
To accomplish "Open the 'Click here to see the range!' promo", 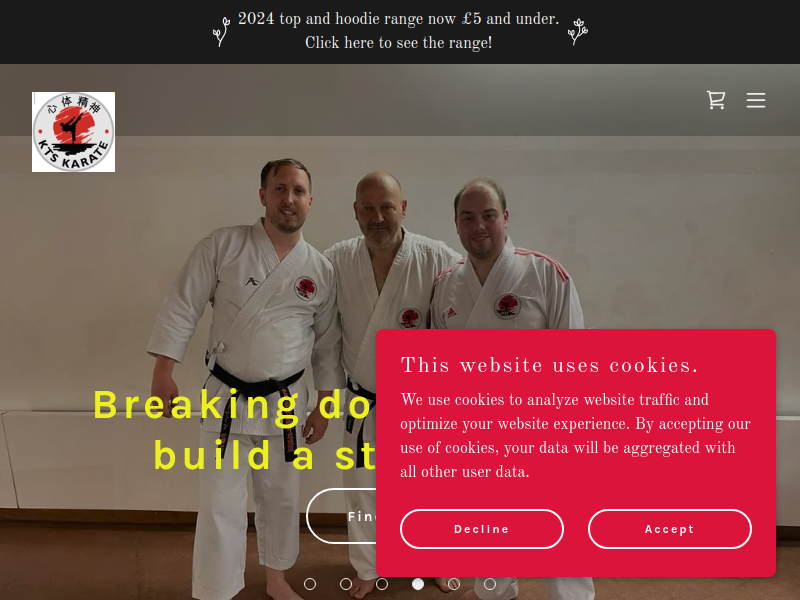I will point(398,43).
